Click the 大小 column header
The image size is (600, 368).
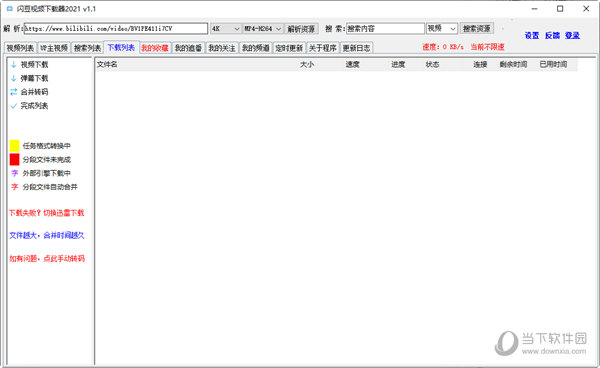pos(307,64)
